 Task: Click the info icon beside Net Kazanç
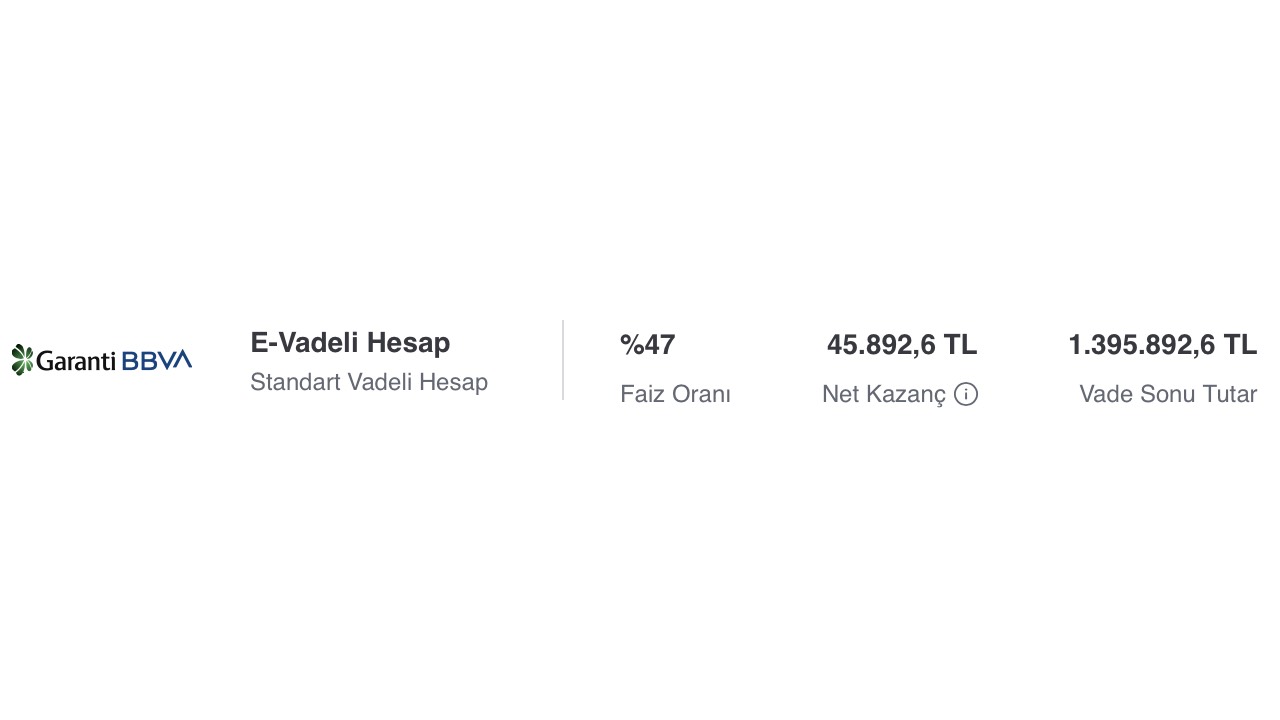click(x=966, y=394)
